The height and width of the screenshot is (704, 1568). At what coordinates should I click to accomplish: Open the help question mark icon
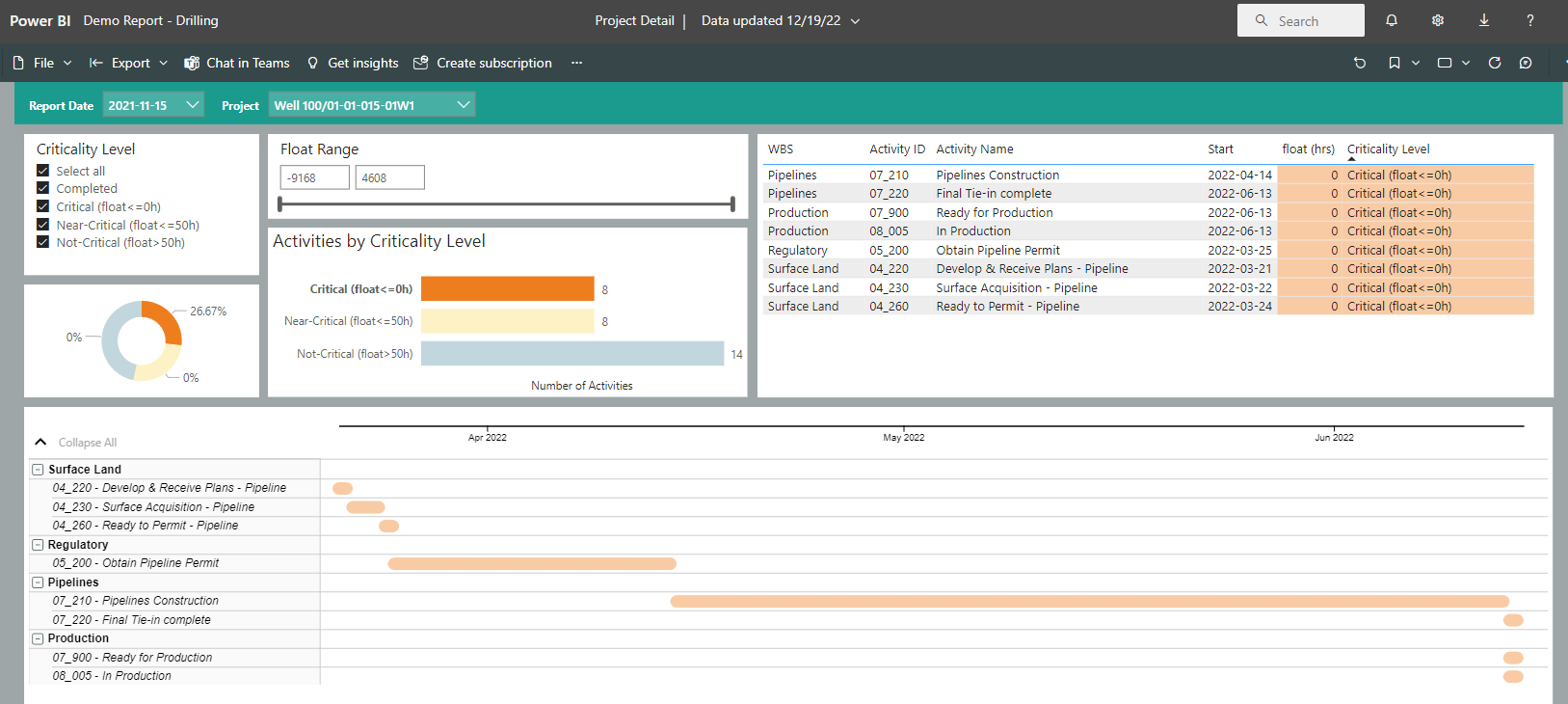click(1529, 20)
